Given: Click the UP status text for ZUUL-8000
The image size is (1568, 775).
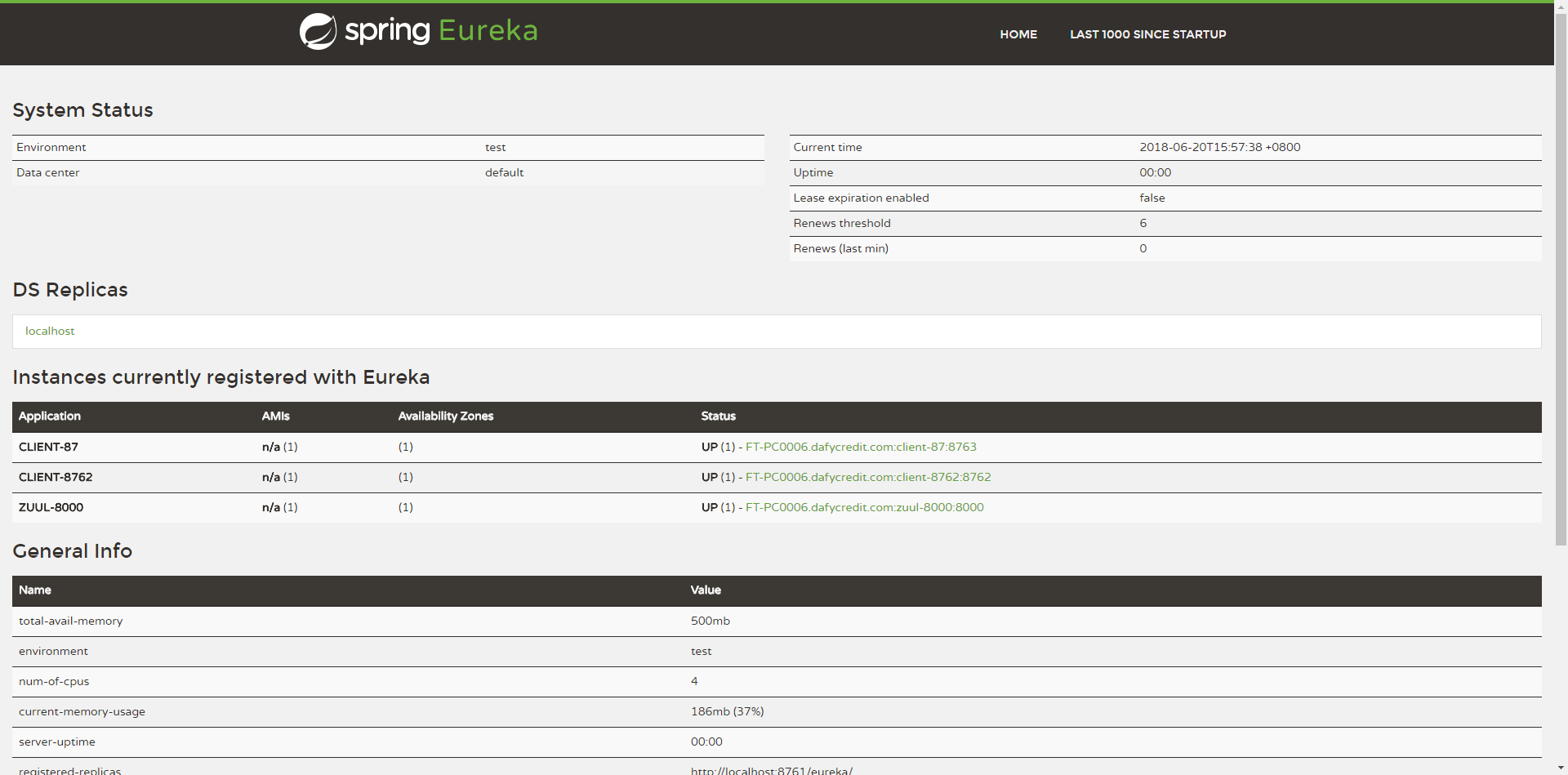Looking at the screenshot, I should pyautogui.click(x=710, y=507).
